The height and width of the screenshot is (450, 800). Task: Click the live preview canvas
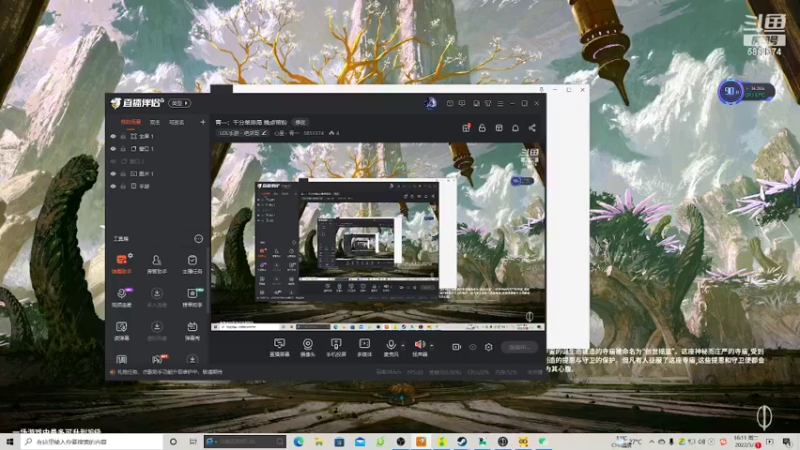[378, 237]
